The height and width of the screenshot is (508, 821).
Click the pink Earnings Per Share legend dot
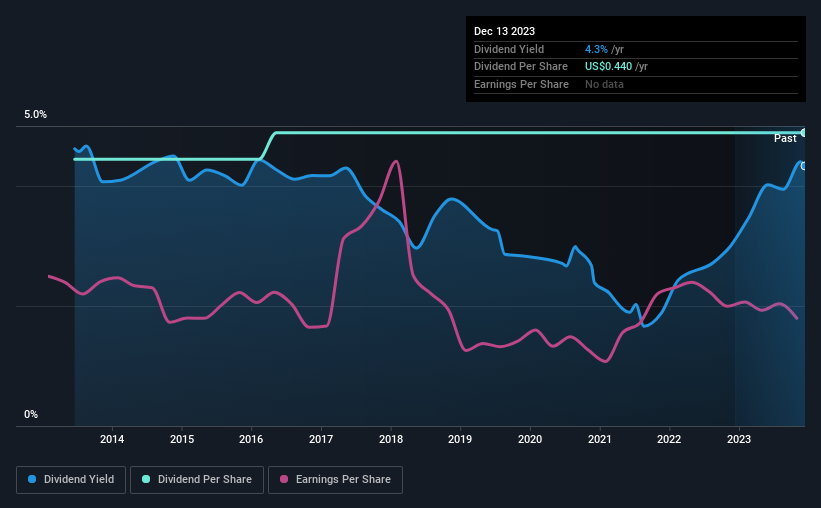[x=284, y=479]
